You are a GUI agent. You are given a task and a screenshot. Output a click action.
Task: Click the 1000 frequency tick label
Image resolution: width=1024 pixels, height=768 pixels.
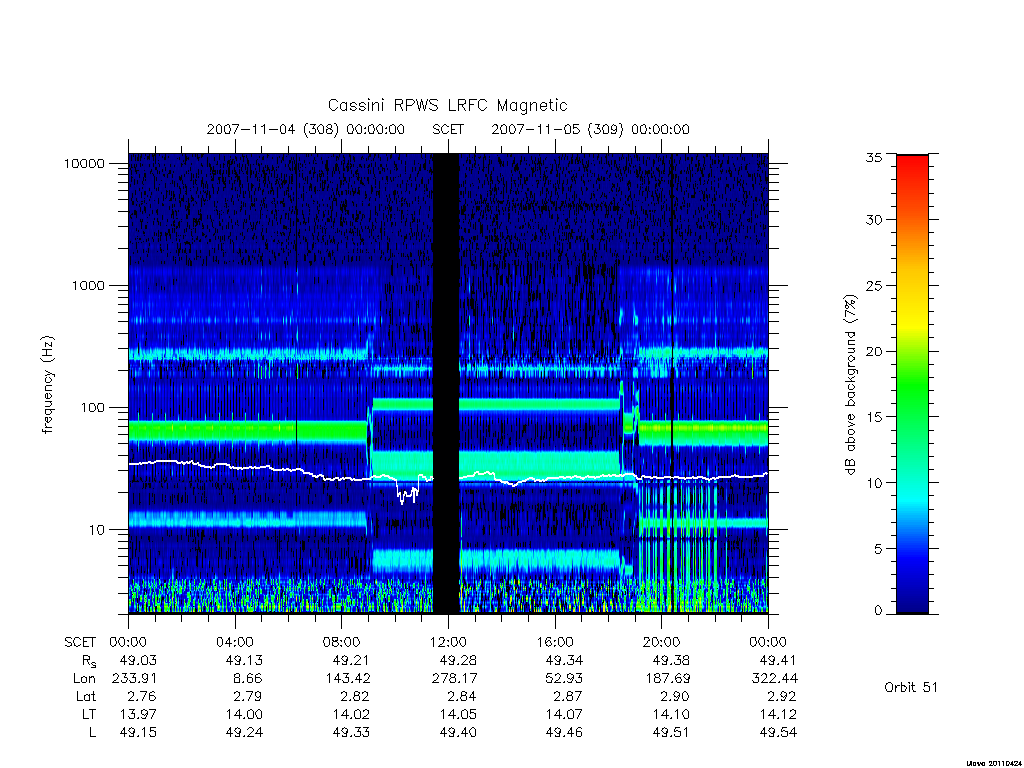88,286
